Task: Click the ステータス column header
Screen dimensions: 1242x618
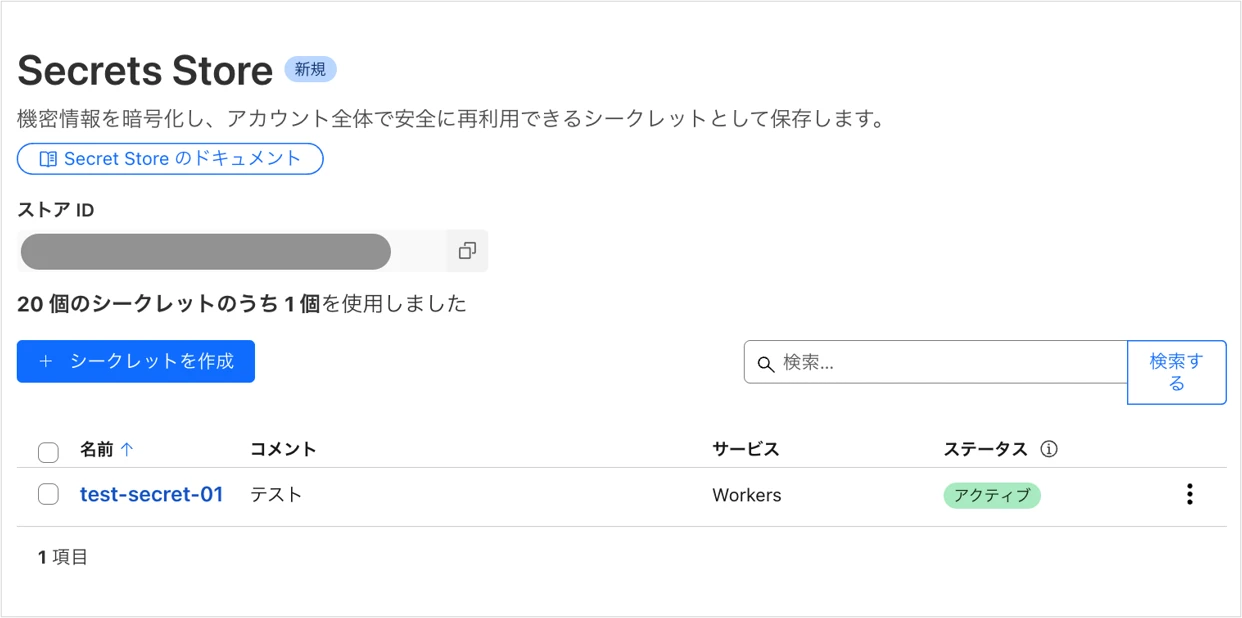Action: pyautogui.click(x=986, y=449)
